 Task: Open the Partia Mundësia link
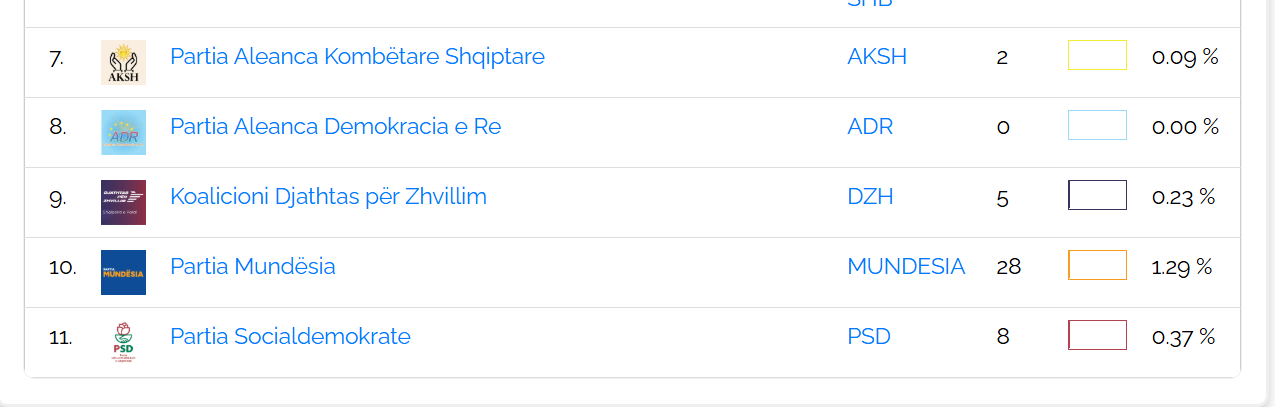click(x=252, y=266)
